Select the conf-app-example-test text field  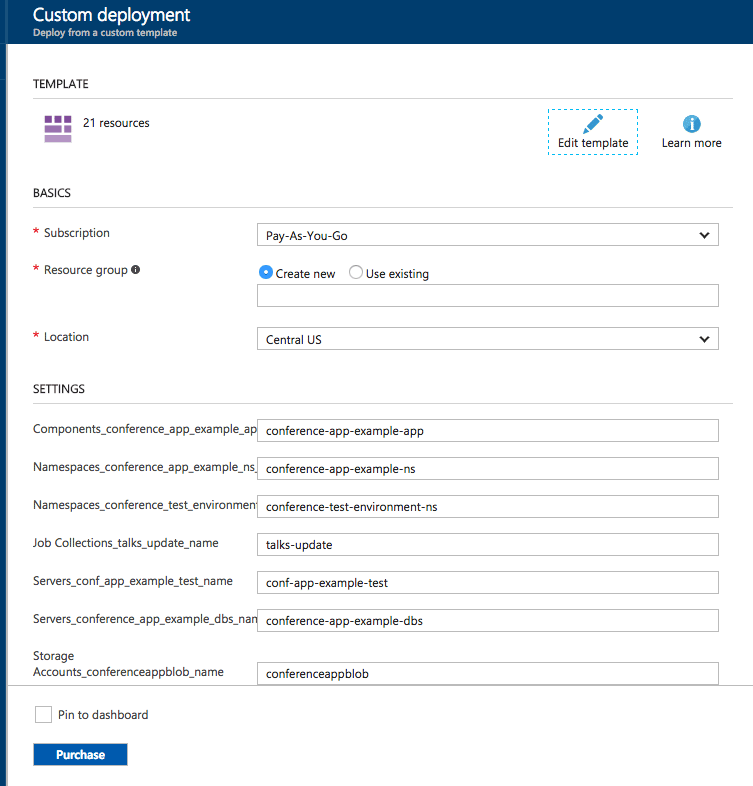[487, 583]
